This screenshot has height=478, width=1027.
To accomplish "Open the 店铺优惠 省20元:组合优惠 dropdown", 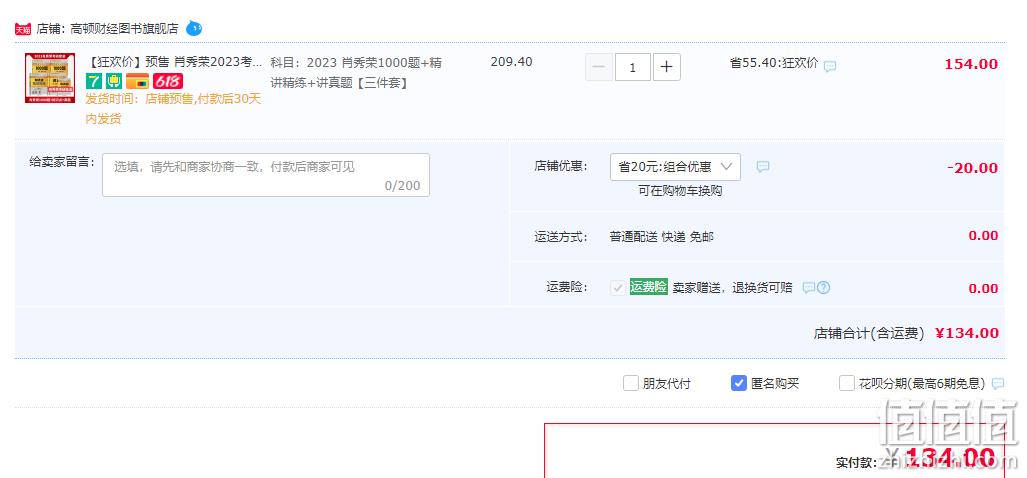I will coord(675,166).
